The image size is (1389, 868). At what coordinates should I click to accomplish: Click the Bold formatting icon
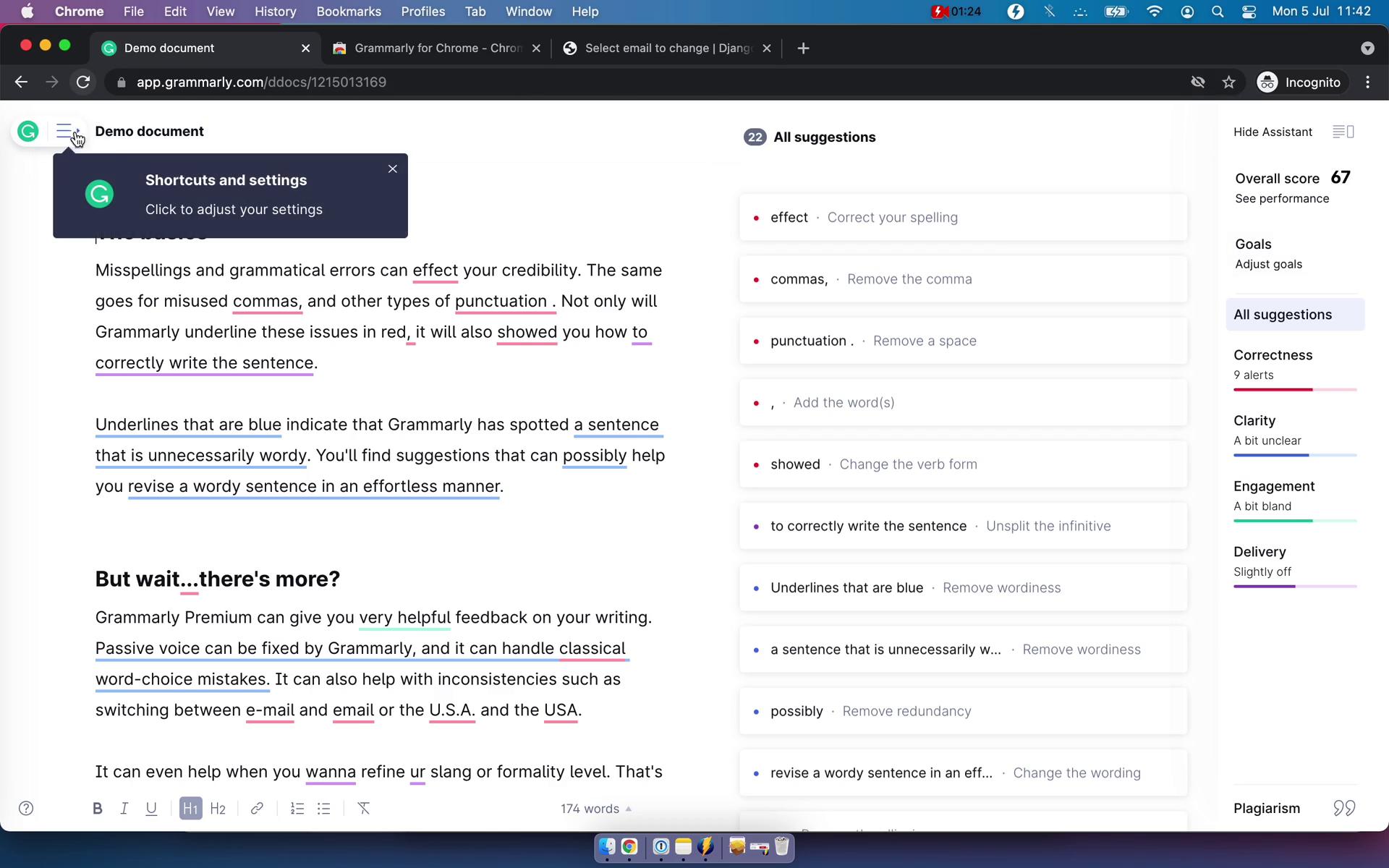coord(97,808)
